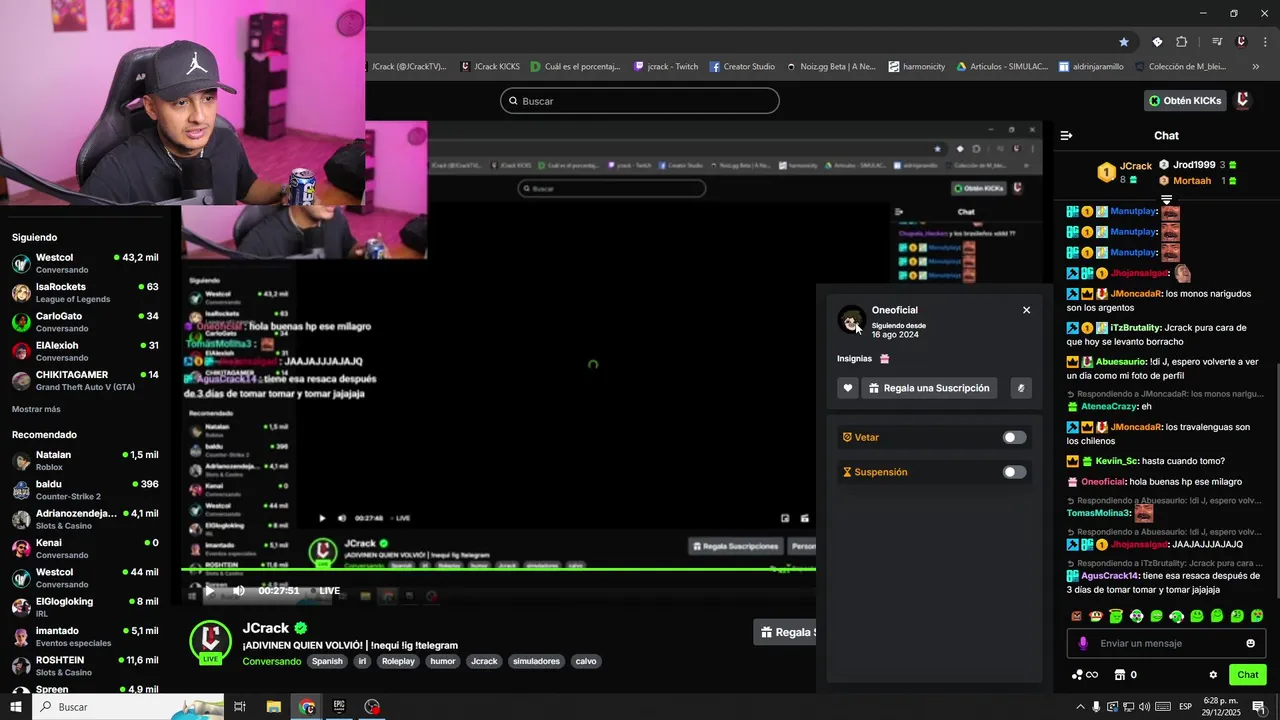Open browser extensions puzzle icon
The height and width of the screenshot is (720, 1280).
[x=1181, y=42]
